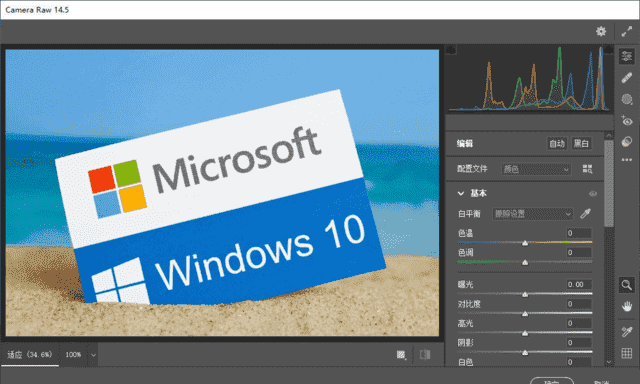
Task: Set zoom to 100% button
Action: click(73, 355)
